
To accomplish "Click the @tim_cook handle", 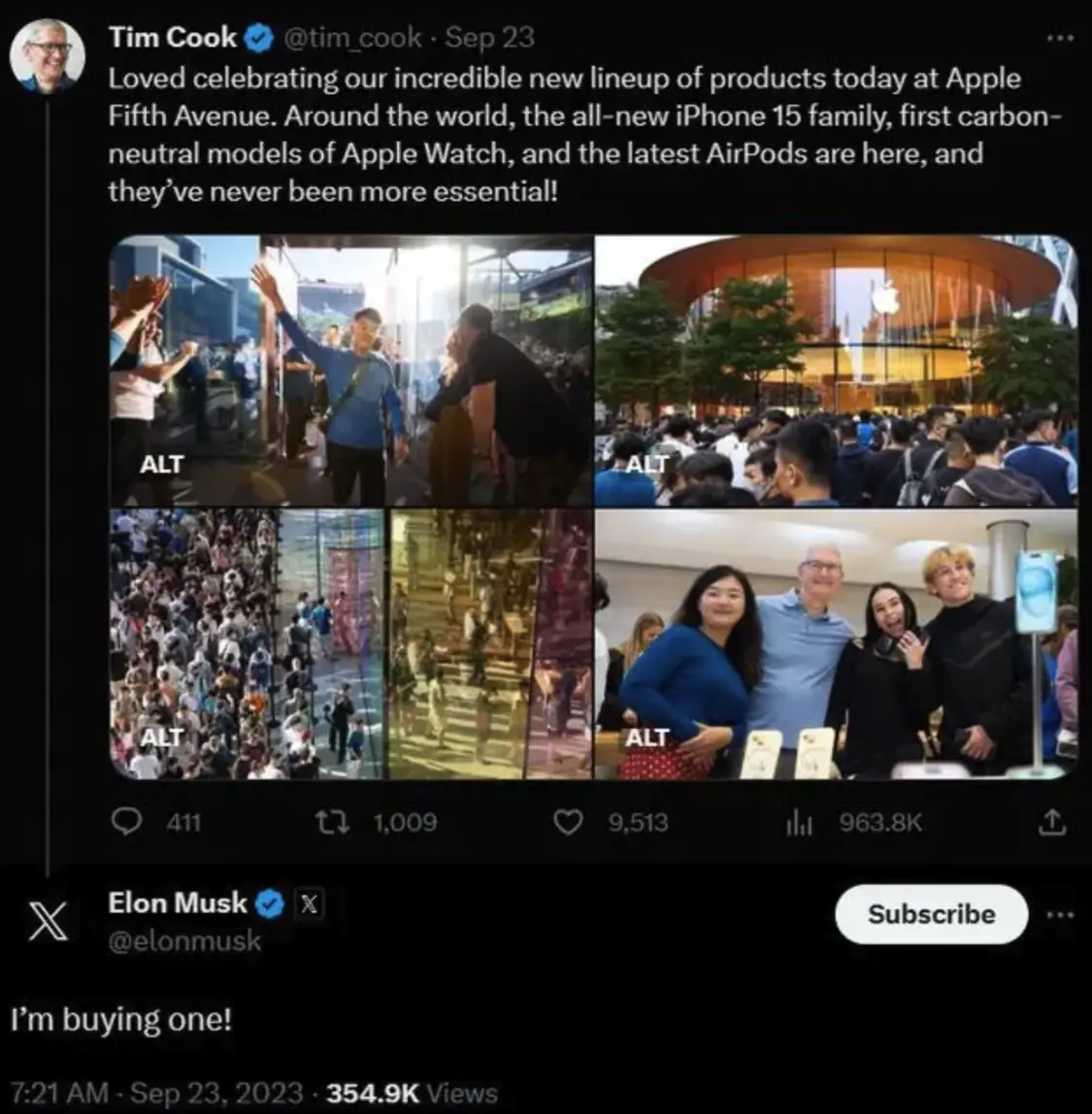I will pyautogui.click(x=353, y=38).
